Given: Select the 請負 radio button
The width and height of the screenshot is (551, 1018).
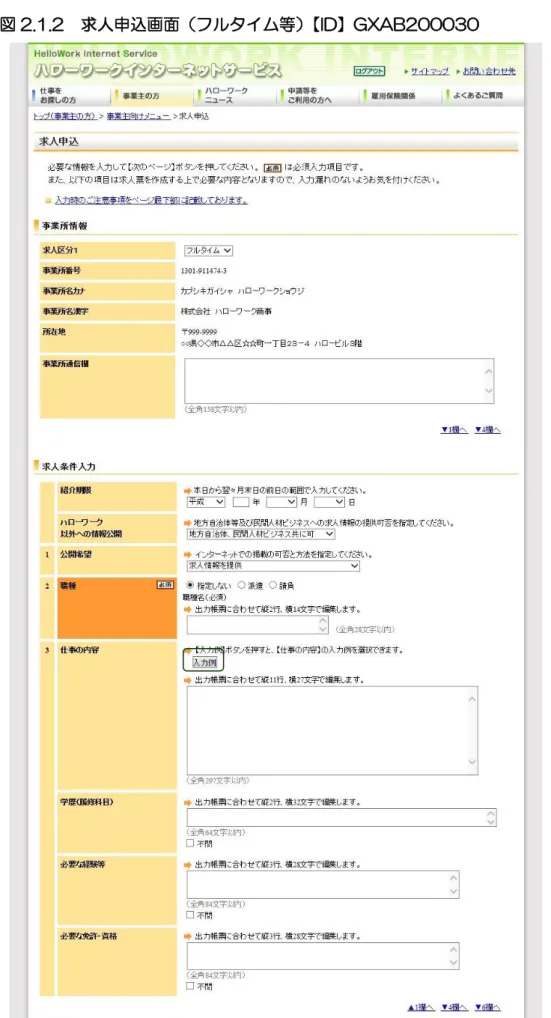Looking at the screenshot, I should [273, 586].
